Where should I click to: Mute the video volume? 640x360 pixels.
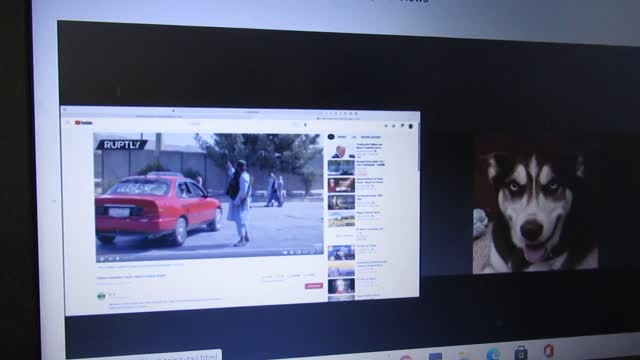[118, 258]
